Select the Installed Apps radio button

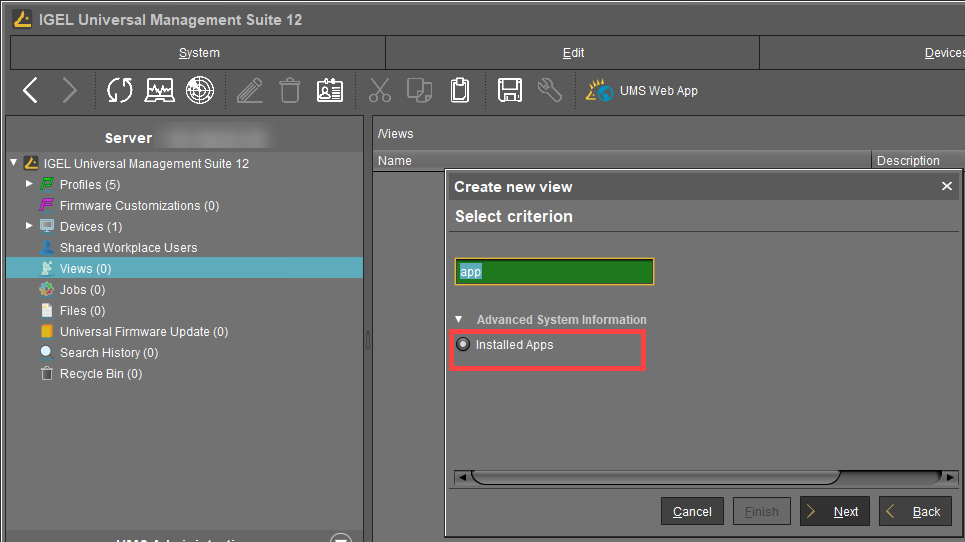(463, 345)
